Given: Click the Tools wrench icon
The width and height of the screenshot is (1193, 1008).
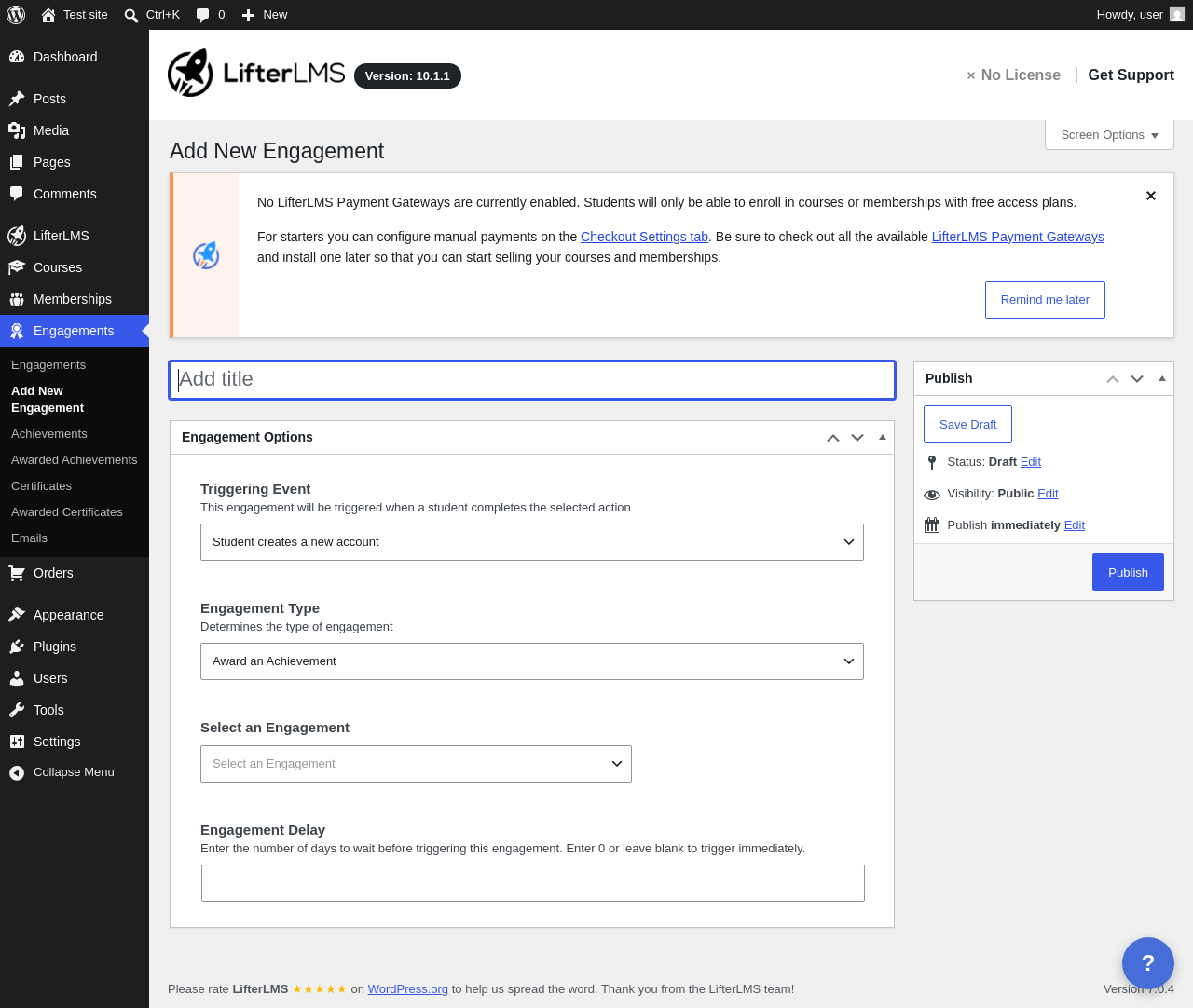Looking at the screenshot, I should click(17, 710).
